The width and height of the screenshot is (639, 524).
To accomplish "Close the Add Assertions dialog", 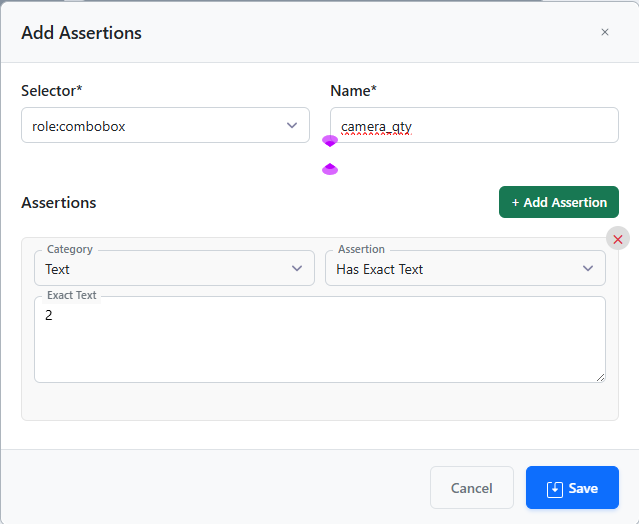I will click(604, 32).
